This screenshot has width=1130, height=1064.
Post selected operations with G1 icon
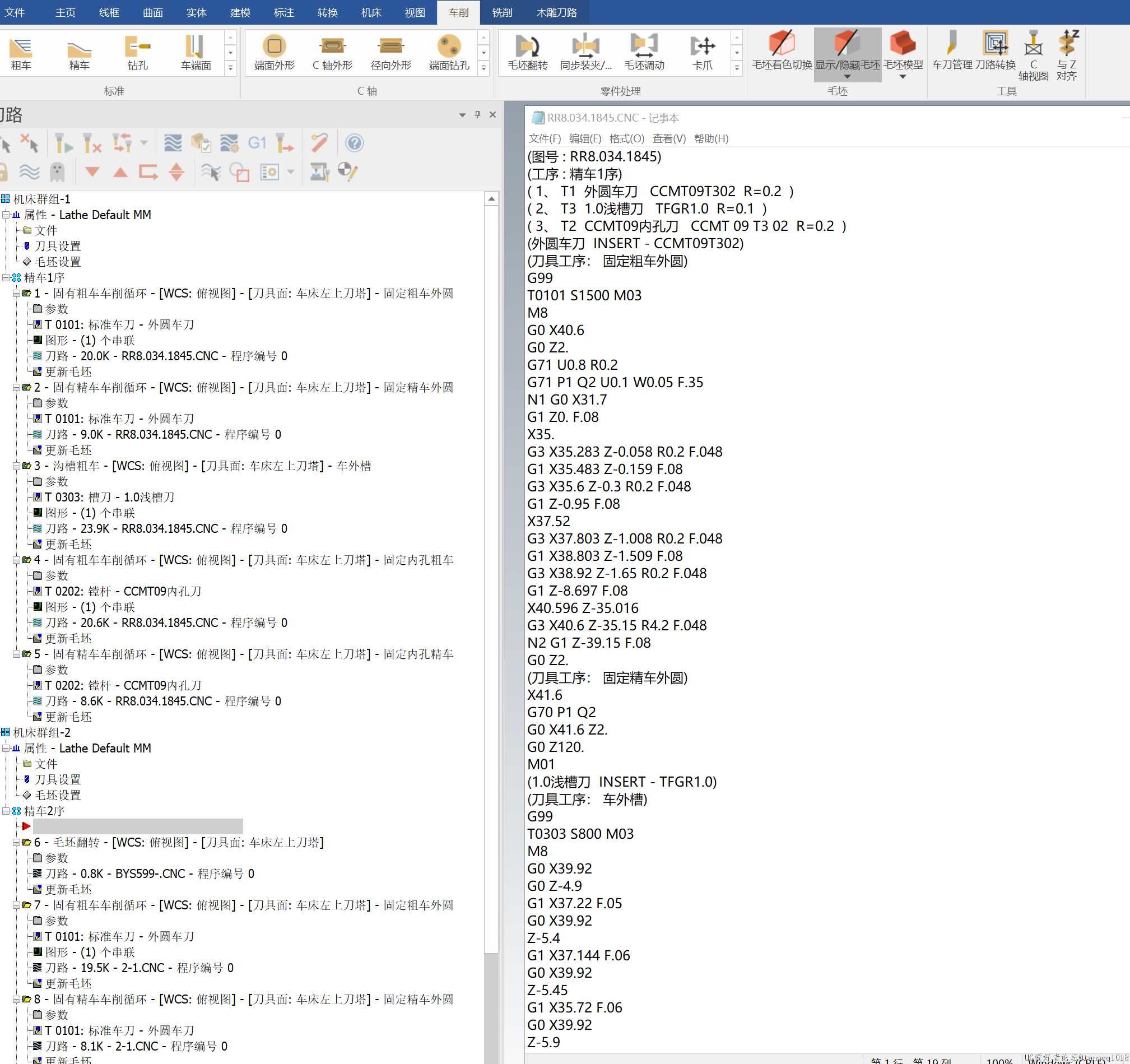(x=257, y=143)
